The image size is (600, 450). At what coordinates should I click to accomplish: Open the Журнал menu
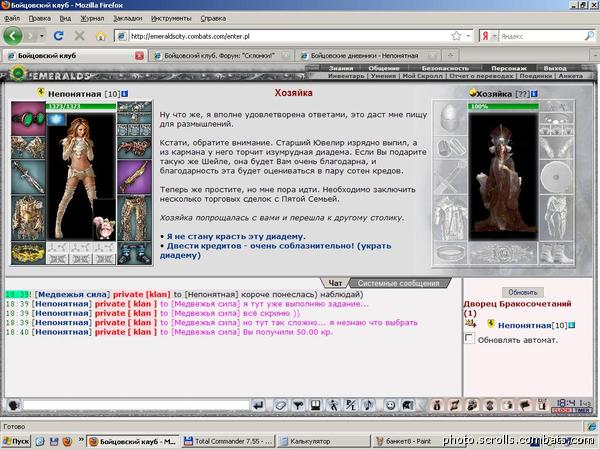(92, 18)
